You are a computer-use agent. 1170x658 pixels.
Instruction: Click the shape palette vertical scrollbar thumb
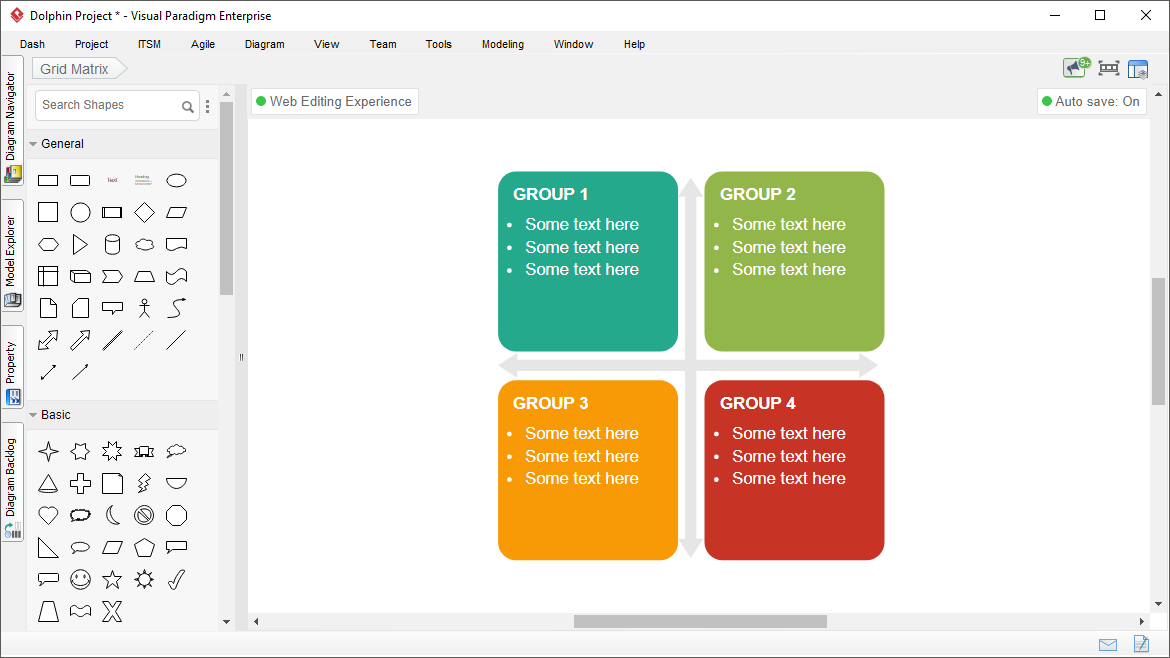click(x=227, y=198)
